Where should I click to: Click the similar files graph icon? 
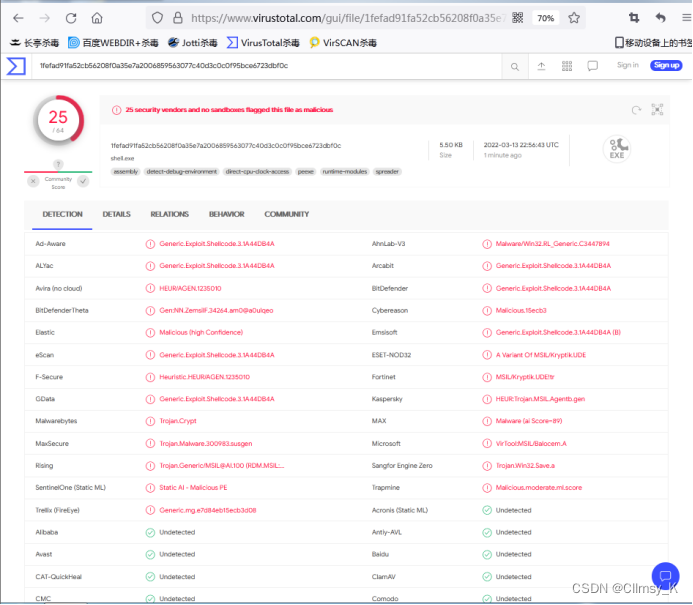coord(657,110)
